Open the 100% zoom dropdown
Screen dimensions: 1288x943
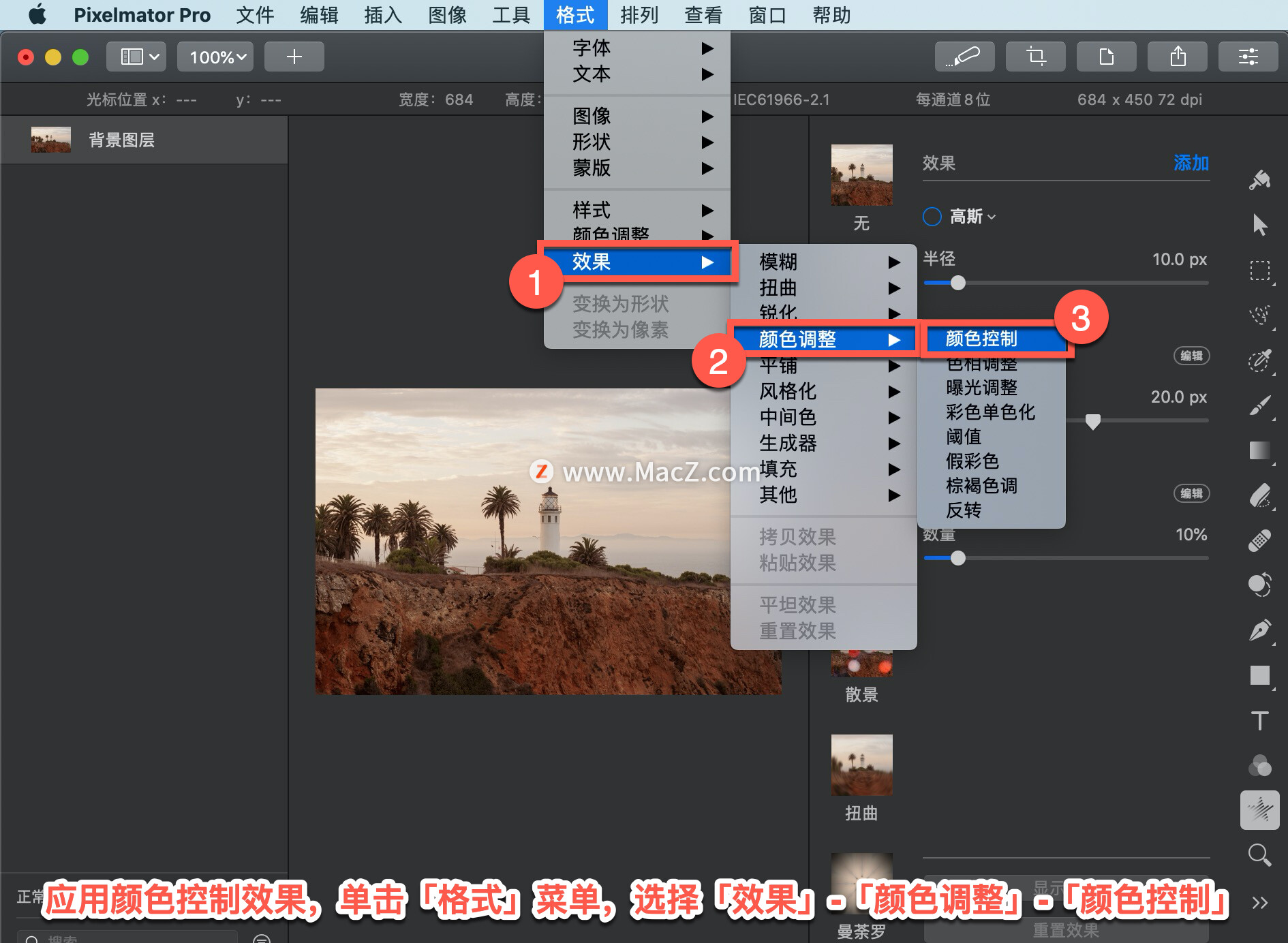coord(215,57)
